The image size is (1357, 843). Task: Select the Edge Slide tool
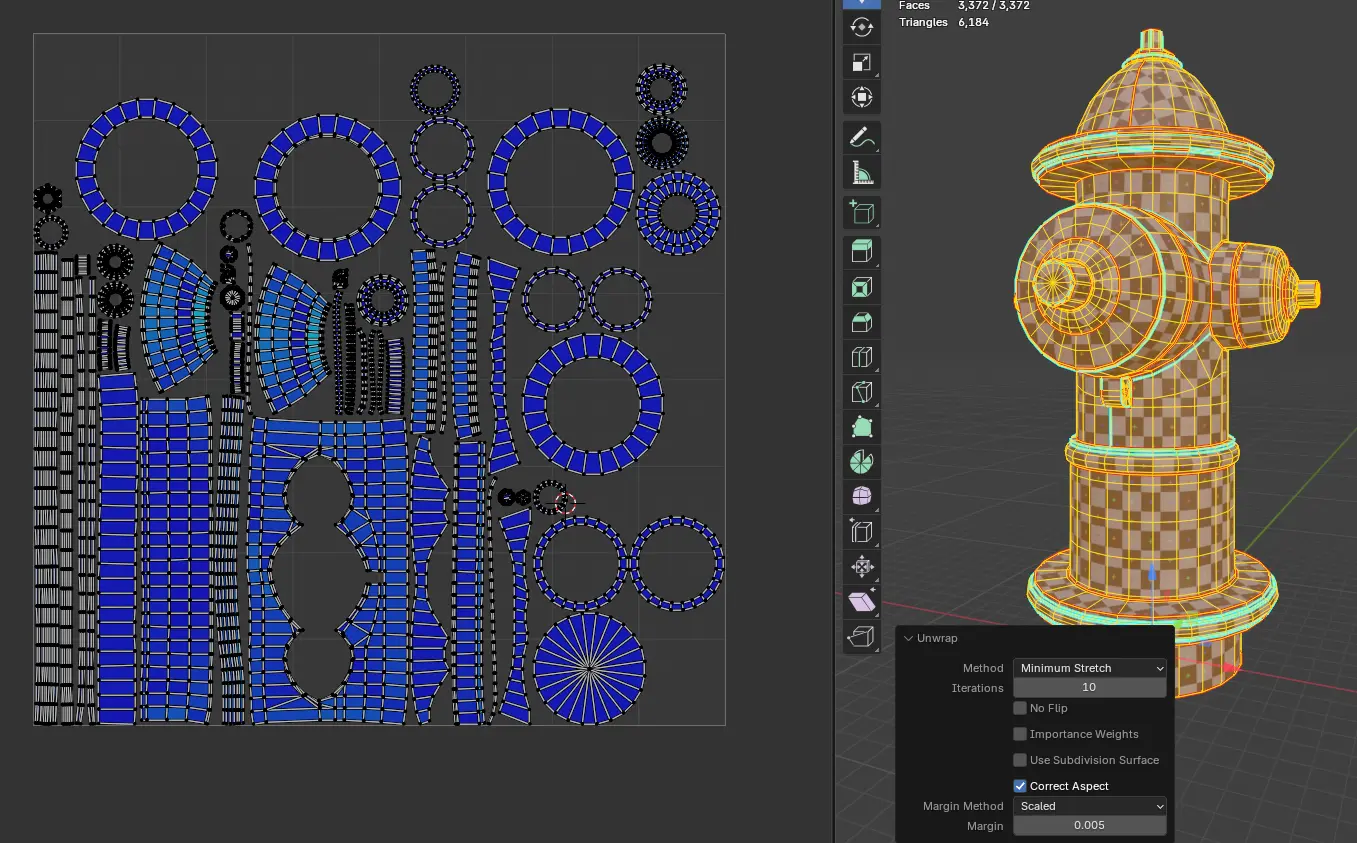point(861,532)
